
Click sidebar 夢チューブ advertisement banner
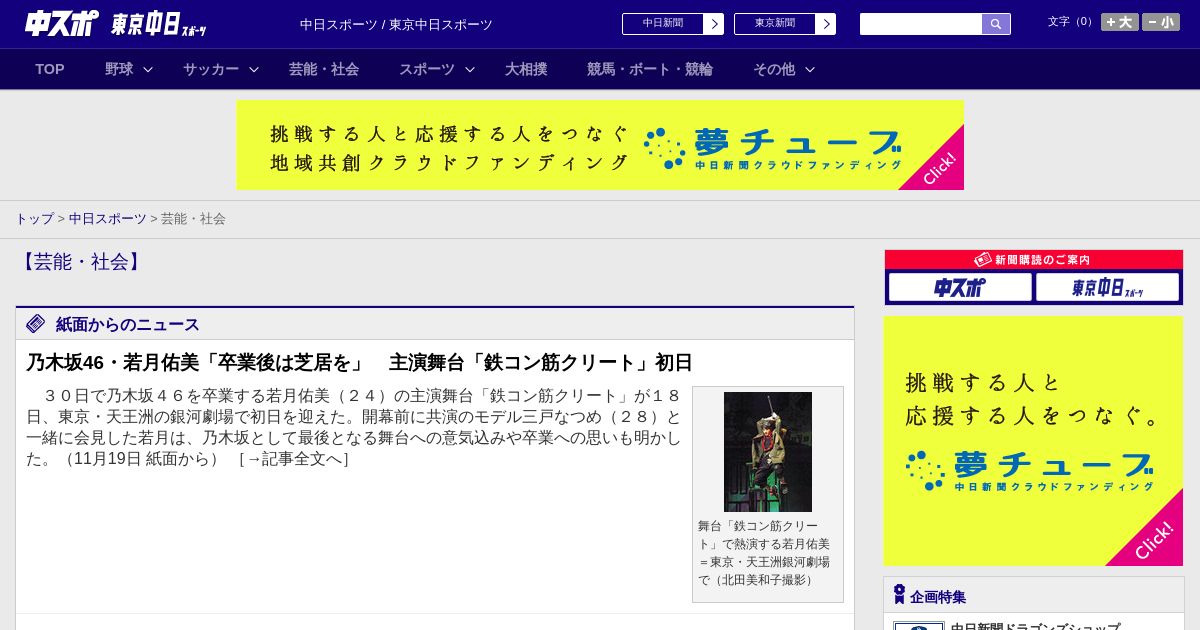click(1033, 441)
